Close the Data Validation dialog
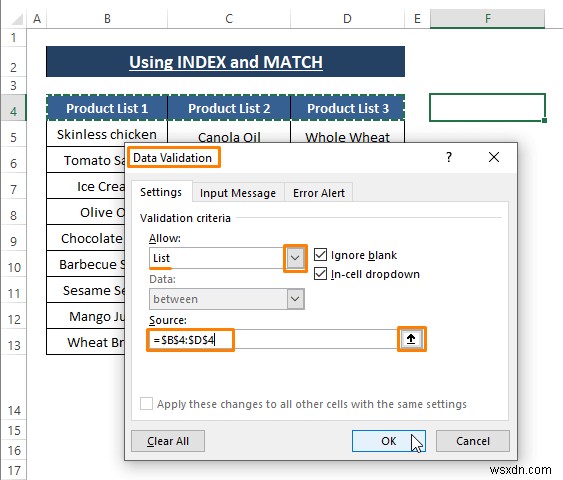This screenshot has width=563, height=480. coord(494,157)
